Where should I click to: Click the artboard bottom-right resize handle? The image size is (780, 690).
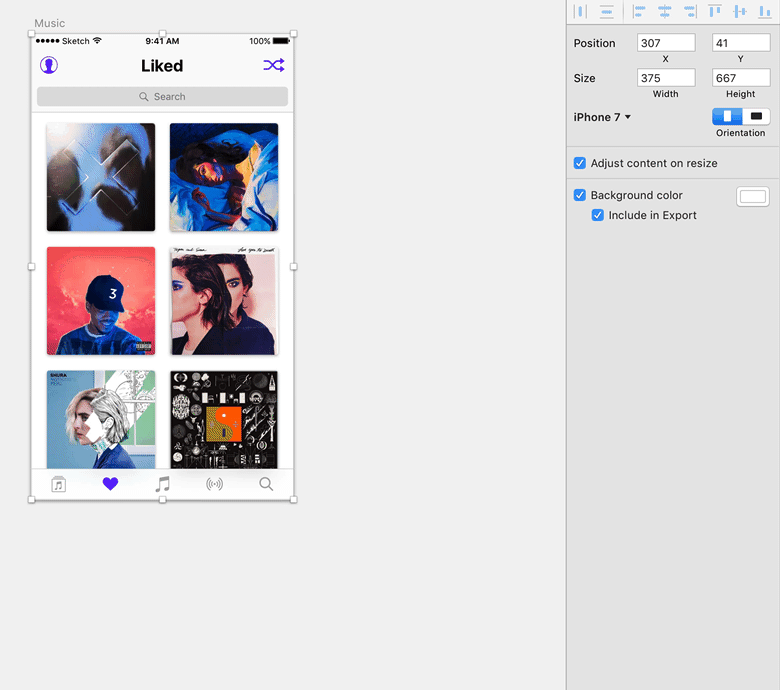(x=293, y=499)
